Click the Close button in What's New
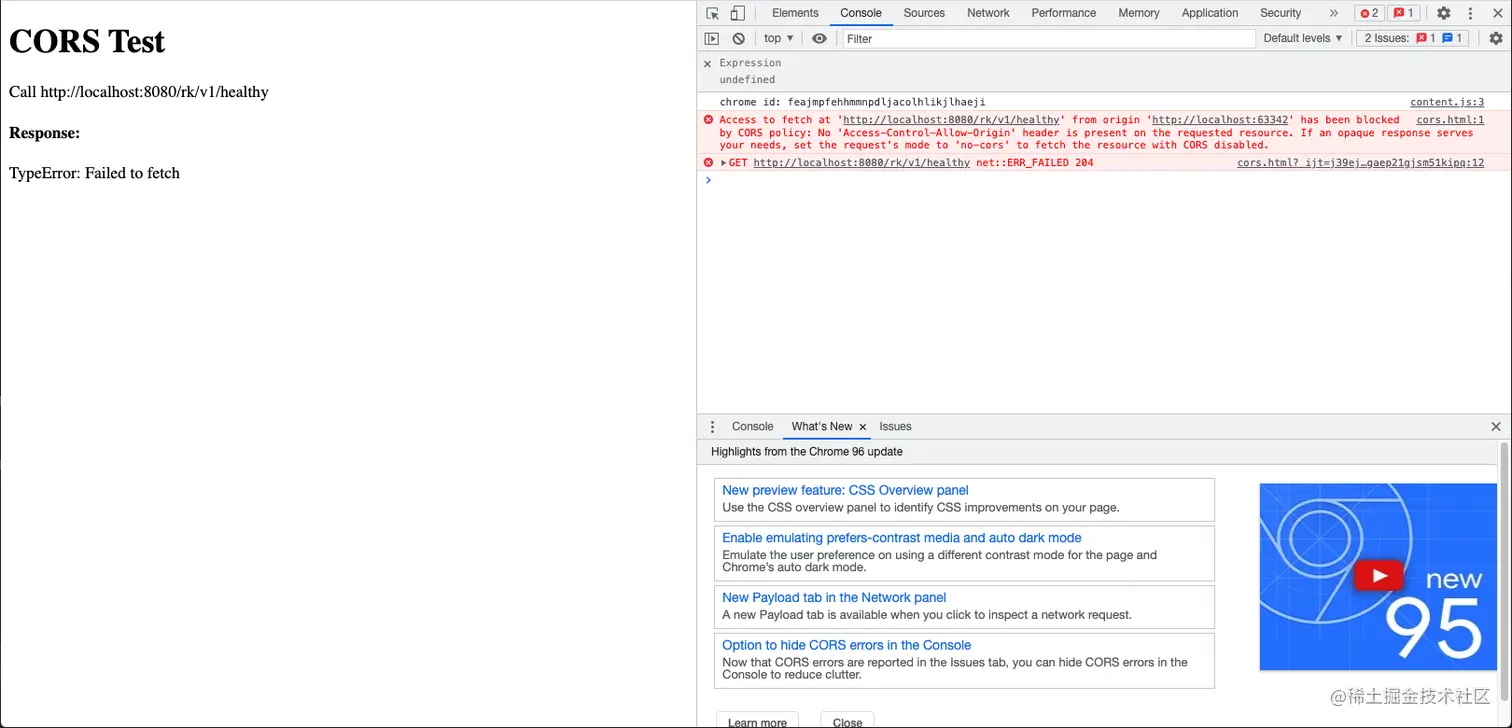This screenshot has width=1512, height=728. [x=847, y=720]
